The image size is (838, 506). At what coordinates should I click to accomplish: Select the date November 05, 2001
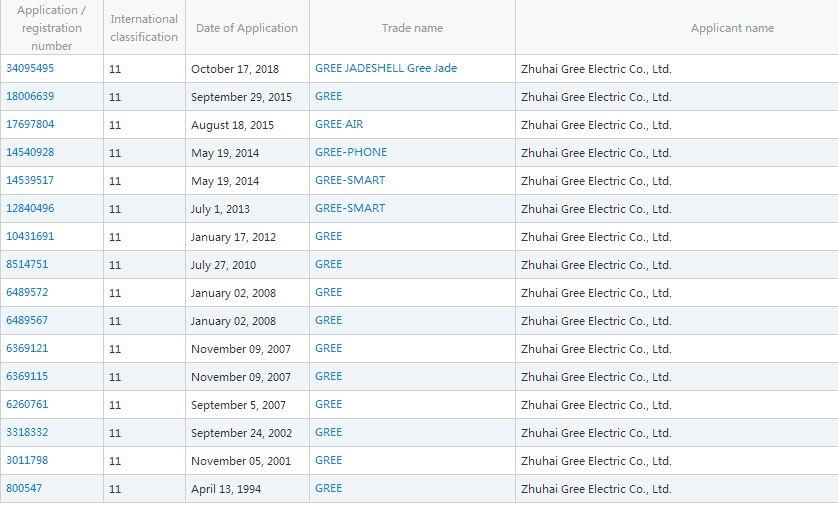pyautogui.click(x=240, y=461)
